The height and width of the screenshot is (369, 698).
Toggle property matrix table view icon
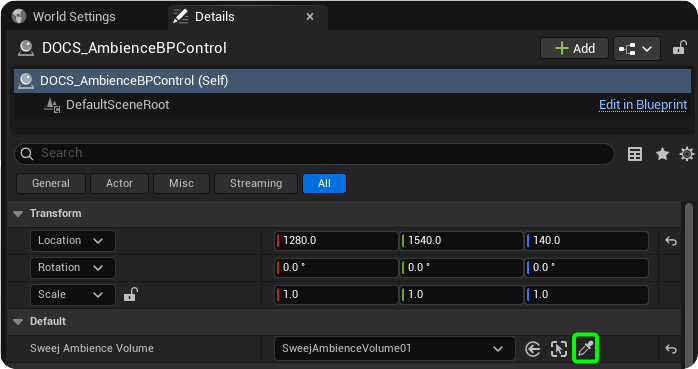(635, 154)
